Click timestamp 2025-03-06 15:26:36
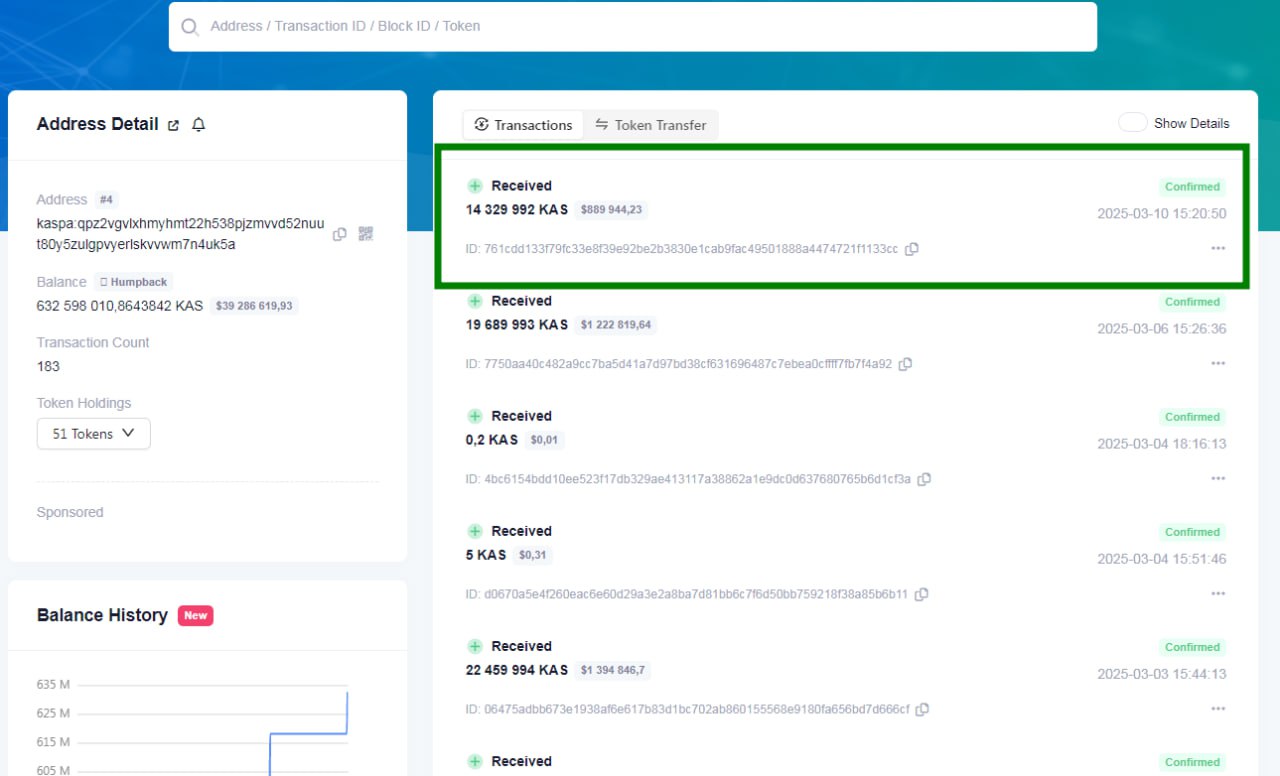This screenshot has height=776, width=1280. click(x=1161, y=329)
